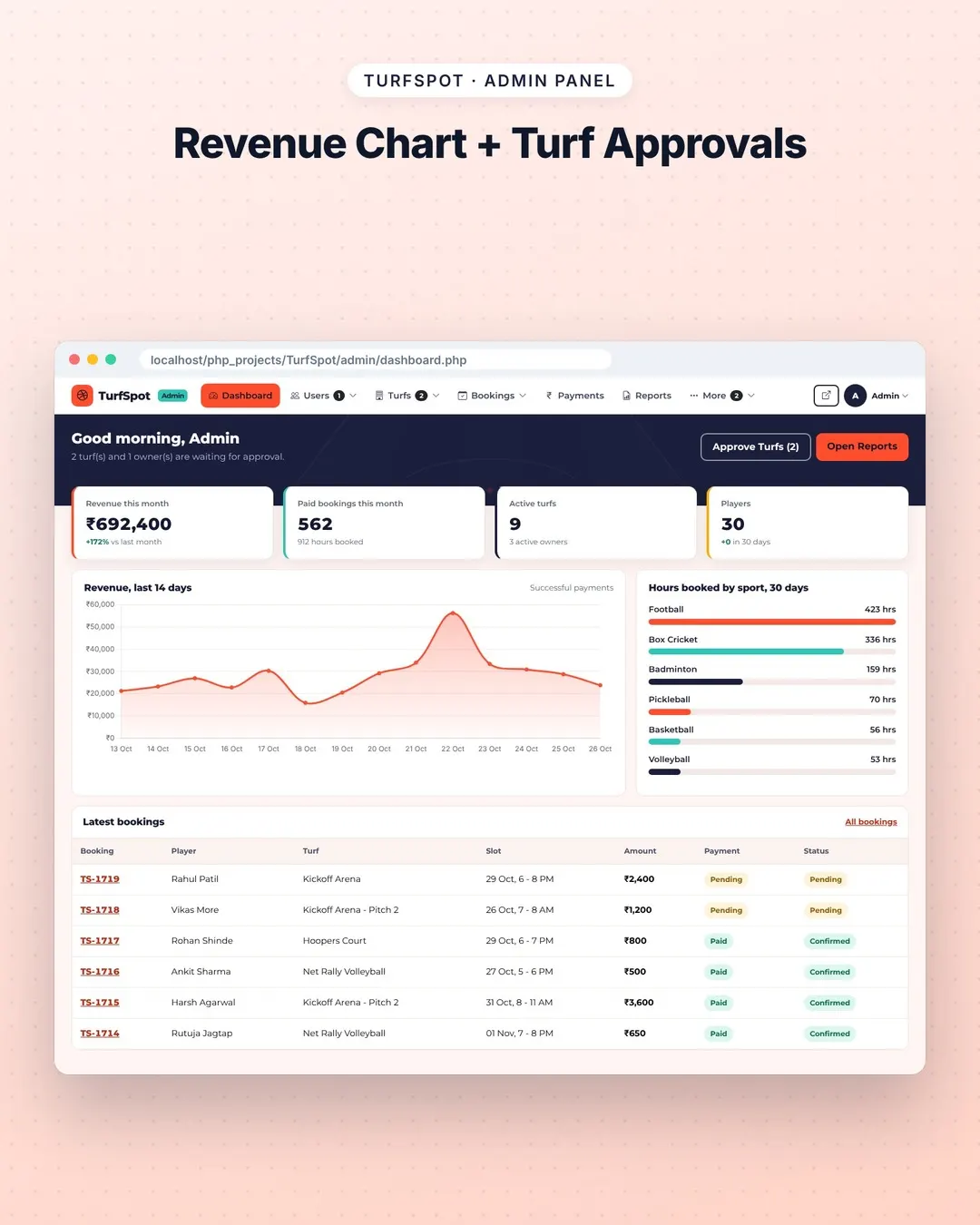Click the 01 Nov, 7 - 8 PM slot
980x1225 pixels.
pos(520,1034)
